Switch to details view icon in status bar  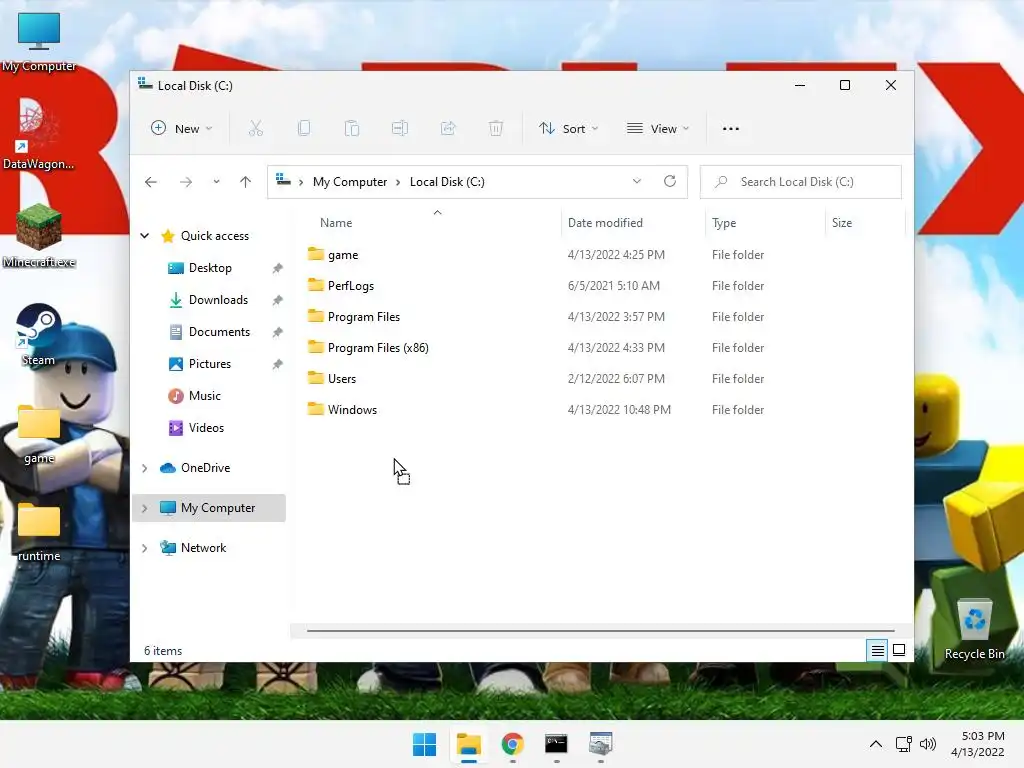pyautogui.click(x=877, y=650)
